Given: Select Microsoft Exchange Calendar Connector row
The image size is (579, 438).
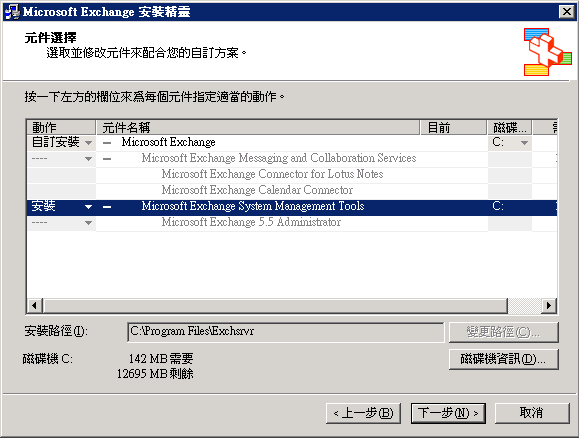Looking at the screenshot, I should (257, 190).
